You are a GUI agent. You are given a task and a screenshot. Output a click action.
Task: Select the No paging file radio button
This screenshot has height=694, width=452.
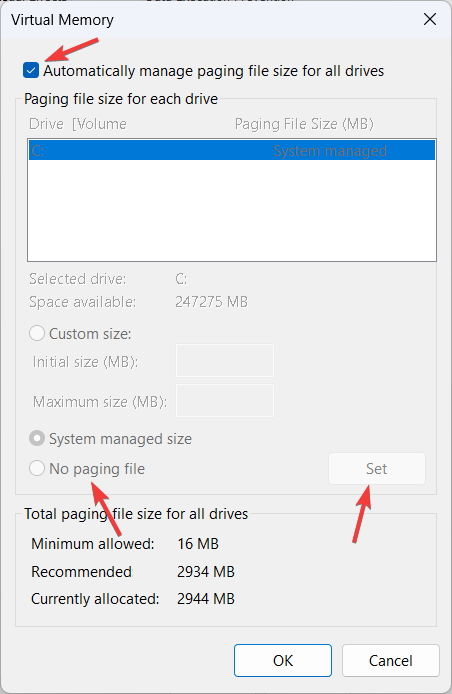click(x=37, y=468)
